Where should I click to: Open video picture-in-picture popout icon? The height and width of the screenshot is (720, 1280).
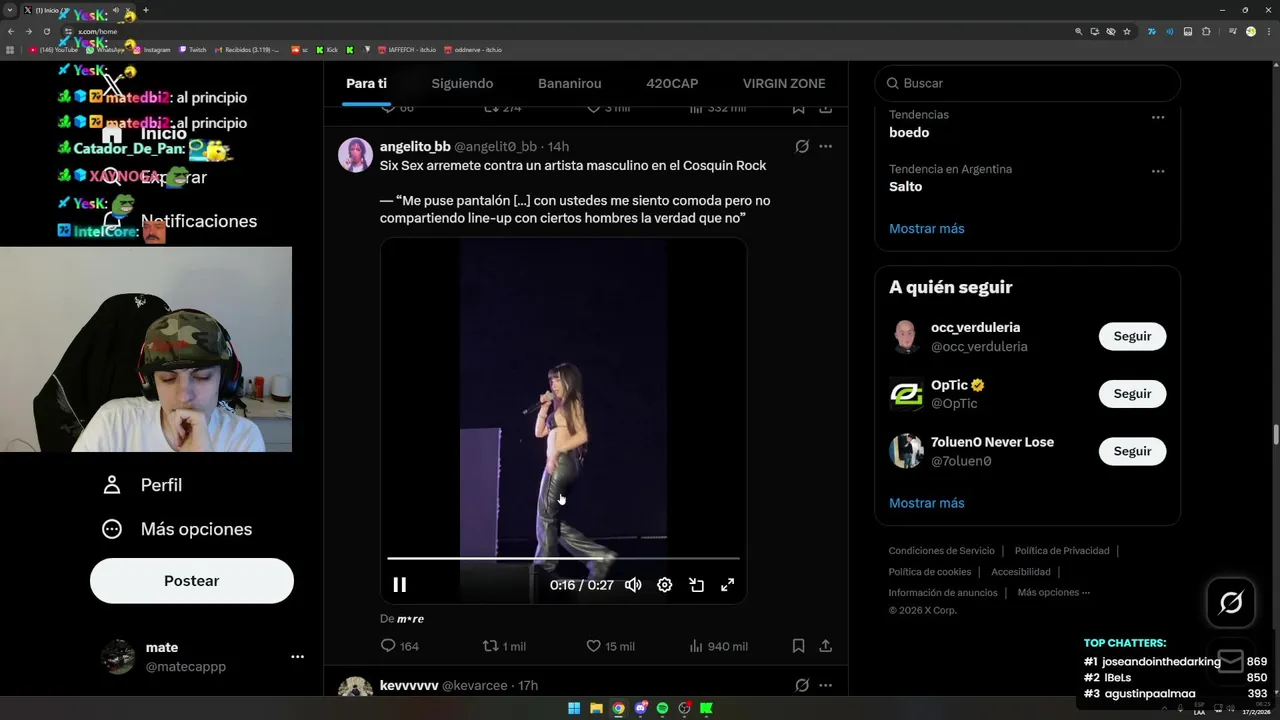[x=697, y=585]
